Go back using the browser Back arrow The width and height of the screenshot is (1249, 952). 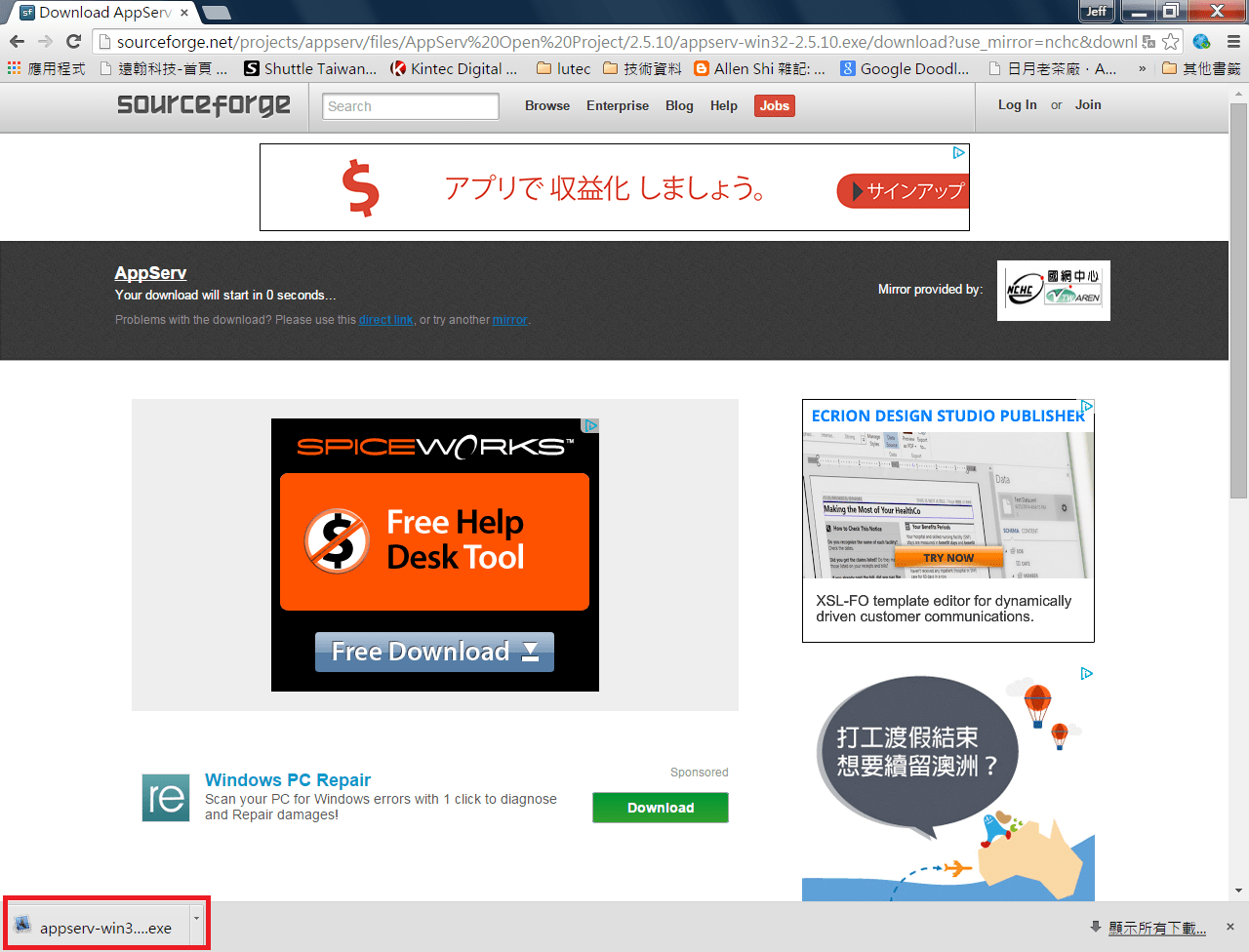17,41
